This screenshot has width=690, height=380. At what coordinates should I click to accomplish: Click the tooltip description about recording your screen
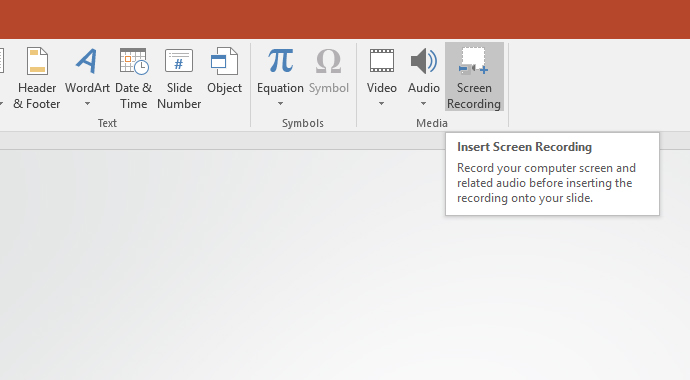(x=546, y=183)
